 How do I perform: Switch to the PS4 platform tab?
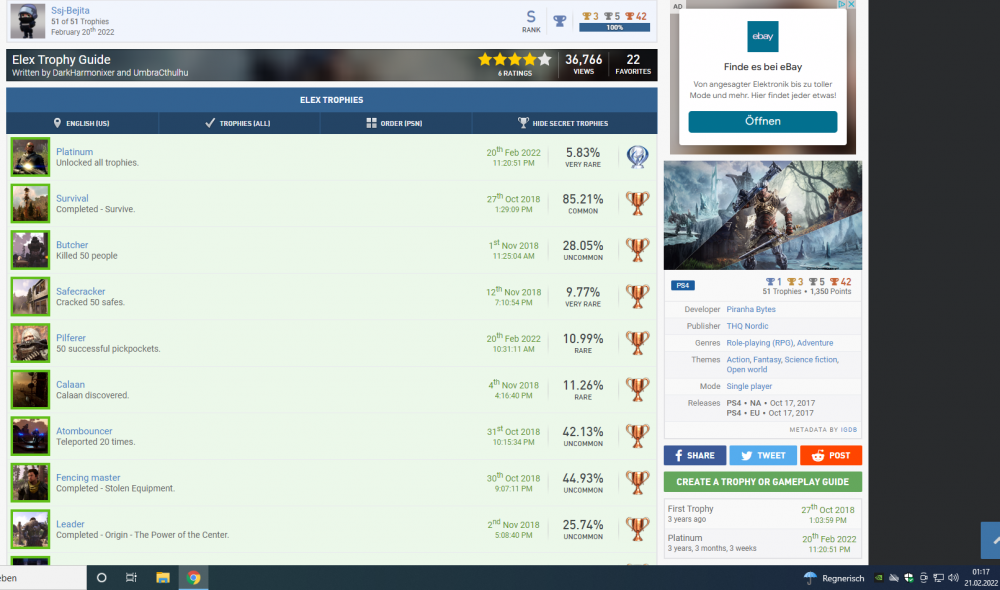(682, 285)
